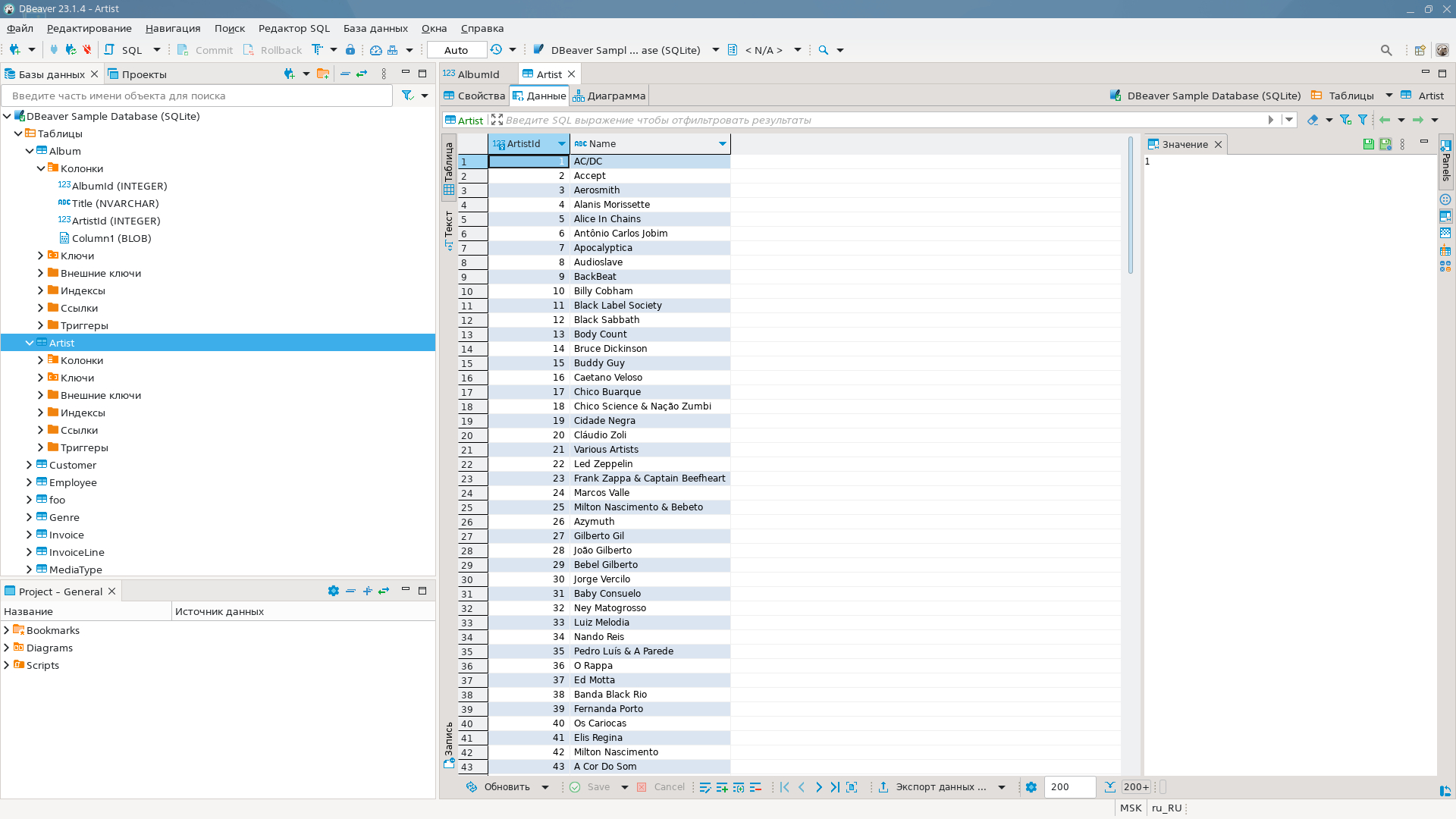Collapse the Album table tree node
Screen dimensions: 1456x819
30,151
